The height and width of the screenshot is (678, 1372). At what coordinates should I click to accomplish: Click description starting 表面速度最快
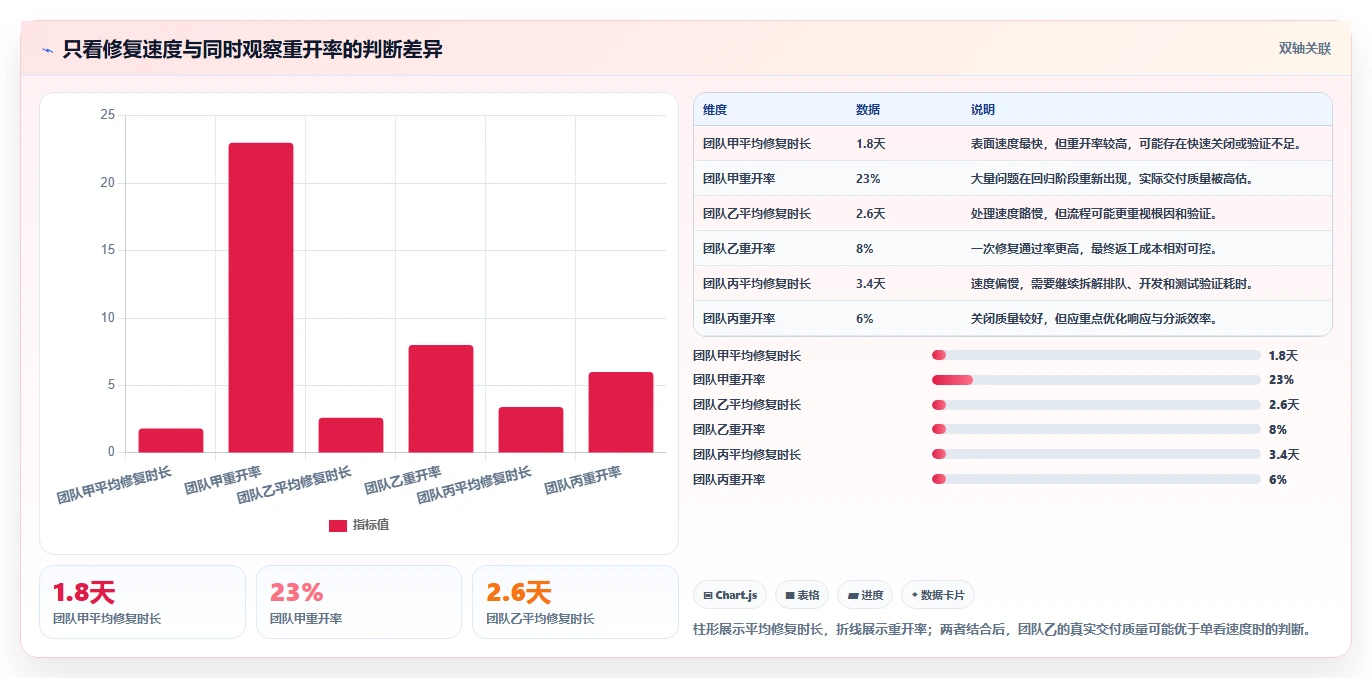(1137, 144)
